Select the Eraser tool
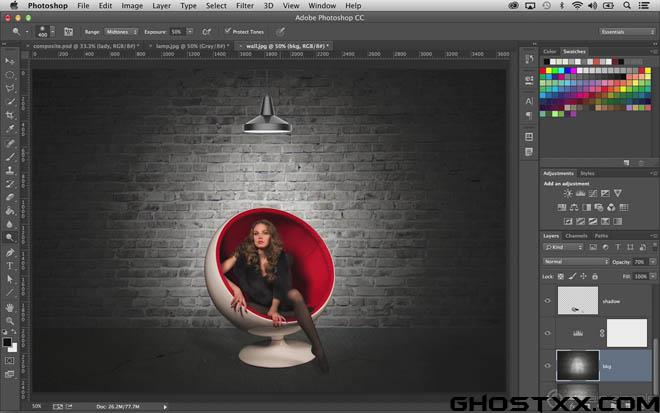The image size is (660, 413). coord(10,197)
